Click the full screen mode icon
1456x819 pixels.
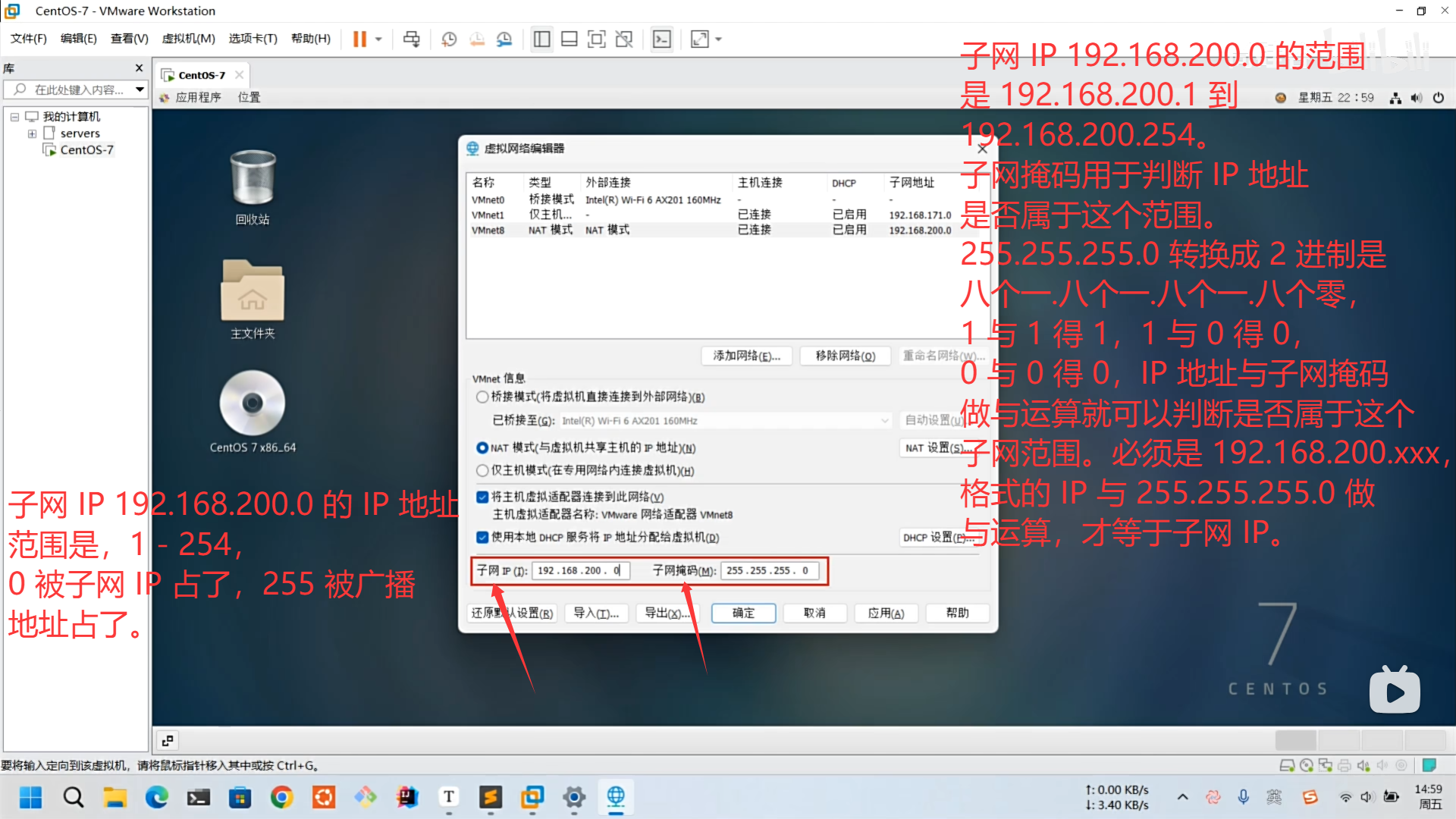click(x=597, y=39)
